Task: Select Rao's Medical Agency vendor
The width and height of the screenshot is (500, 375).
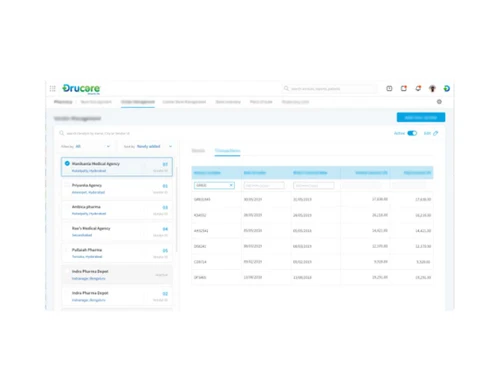Action: (x=117, y=232)
